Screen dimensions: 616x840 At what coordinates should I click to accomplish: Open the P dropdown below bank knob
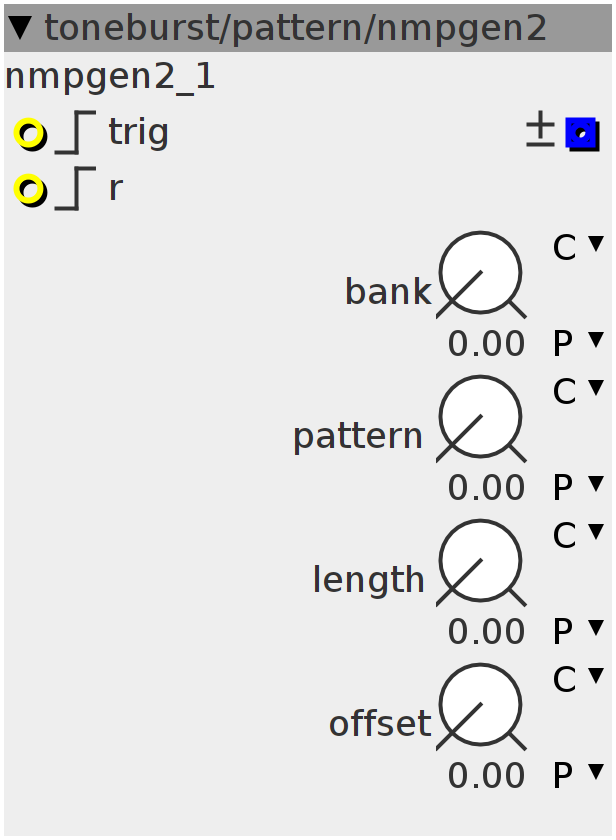pyautogui.click(x=578, y=343)
